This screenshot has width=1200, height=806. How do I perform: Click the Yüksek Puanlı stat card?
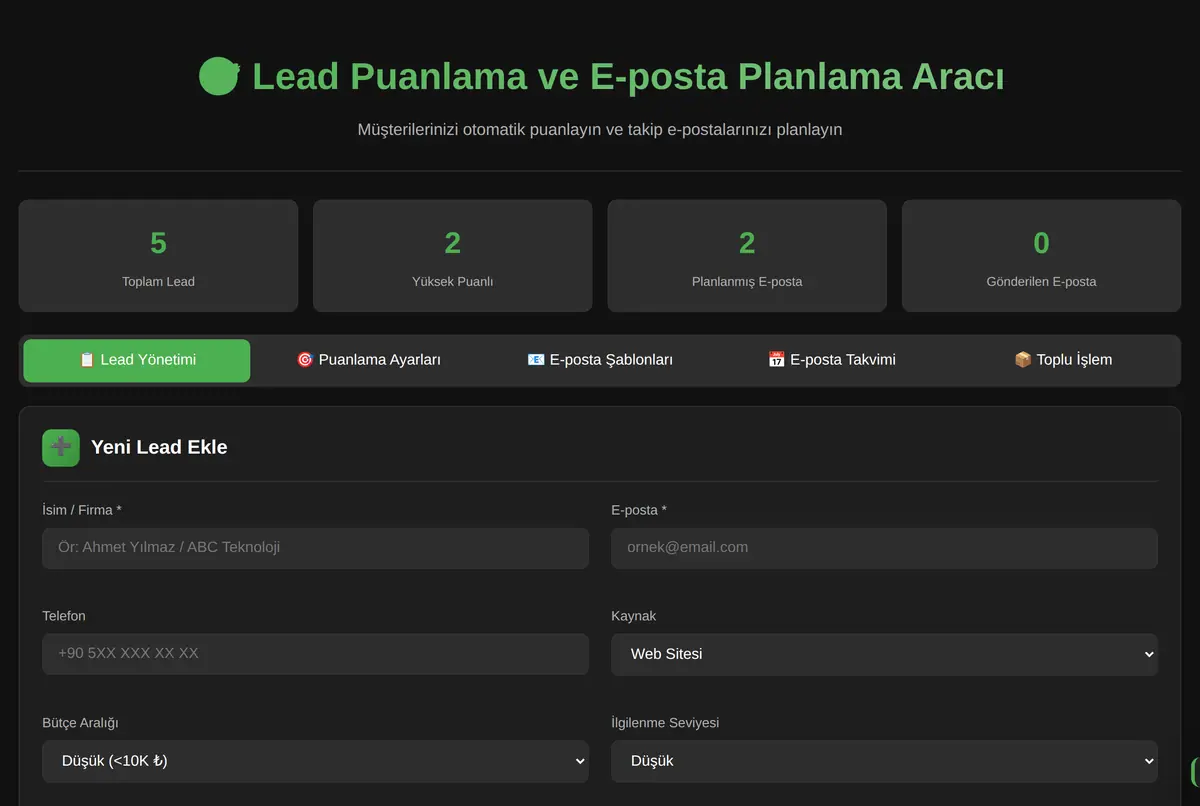pos(453,256)
